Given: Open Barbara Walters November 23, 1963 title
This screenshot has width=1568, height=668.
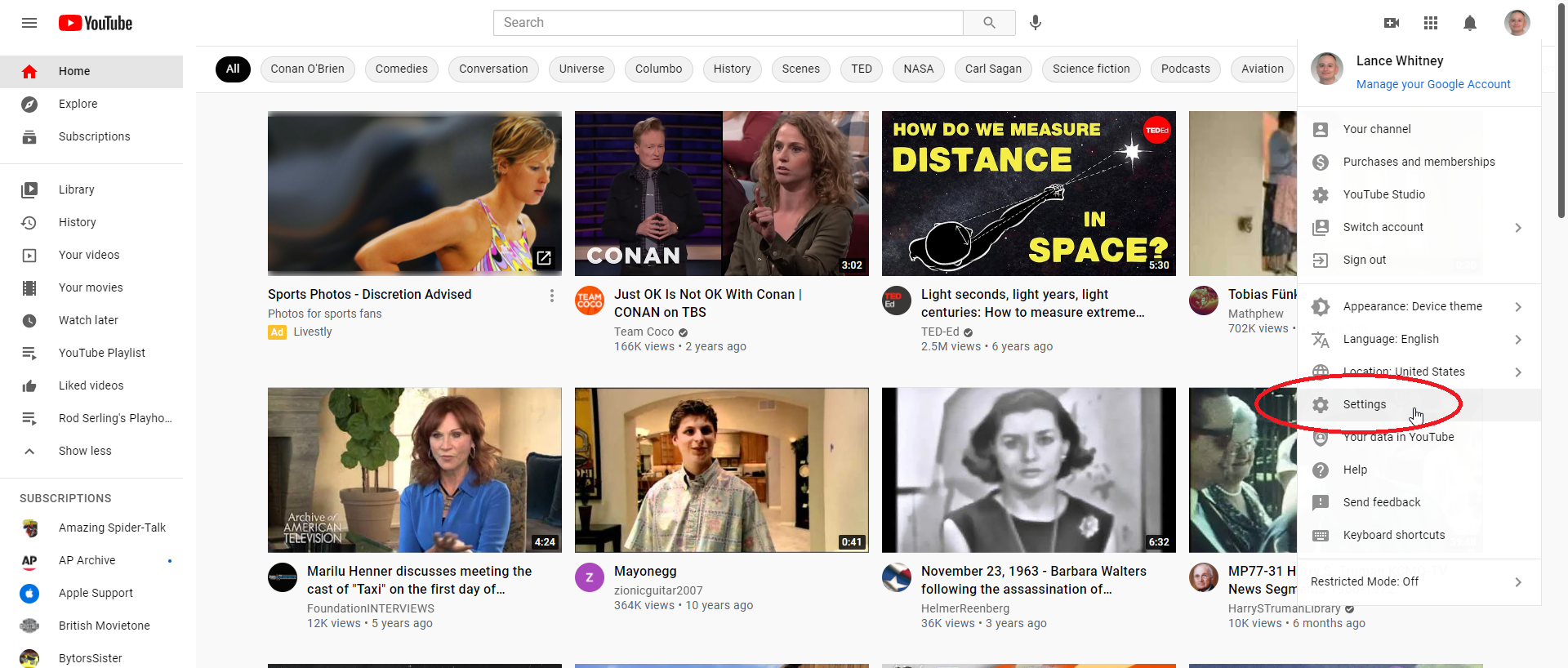Looking at the screenshot, I should point(1034,580).
